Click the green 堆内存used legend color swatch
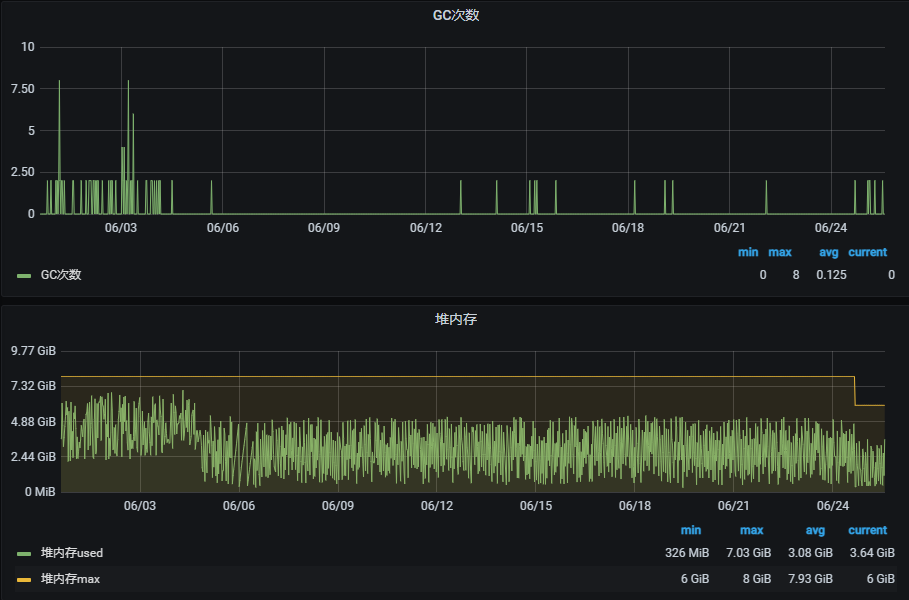 tap(24, 554)
